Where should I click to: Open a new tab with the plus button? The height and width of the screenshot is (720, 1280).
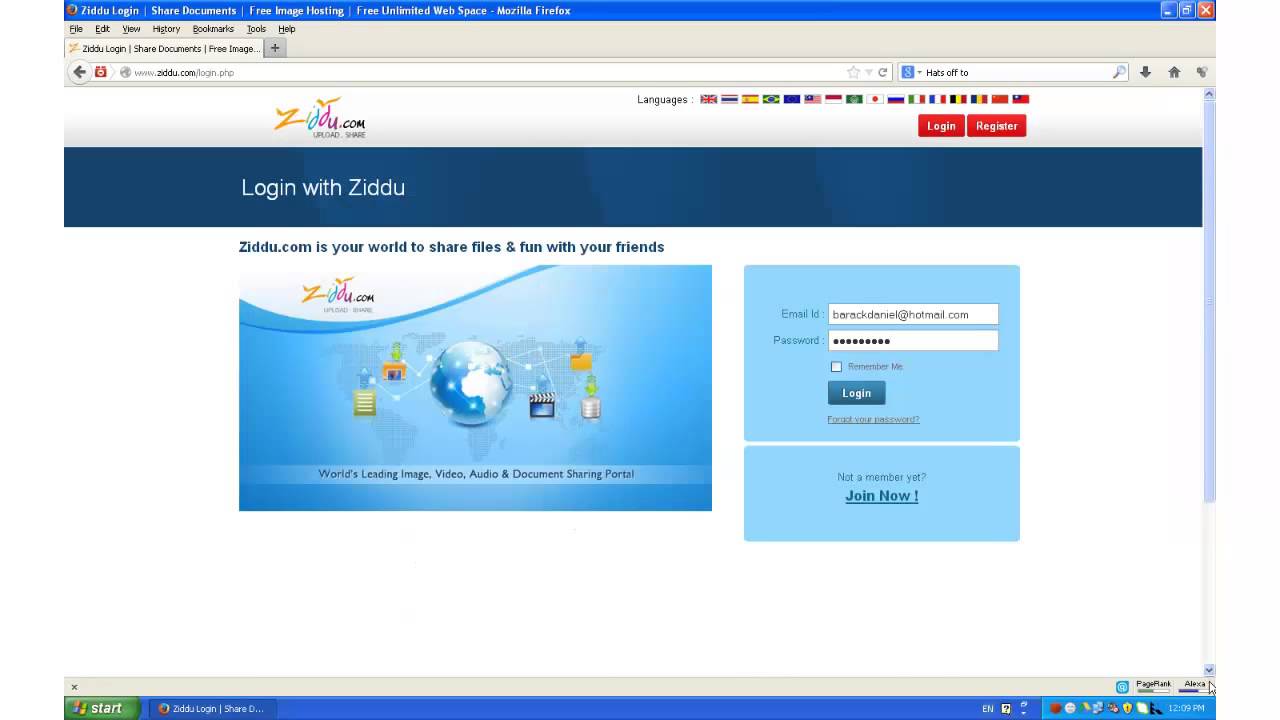click(x=275, y=48)
